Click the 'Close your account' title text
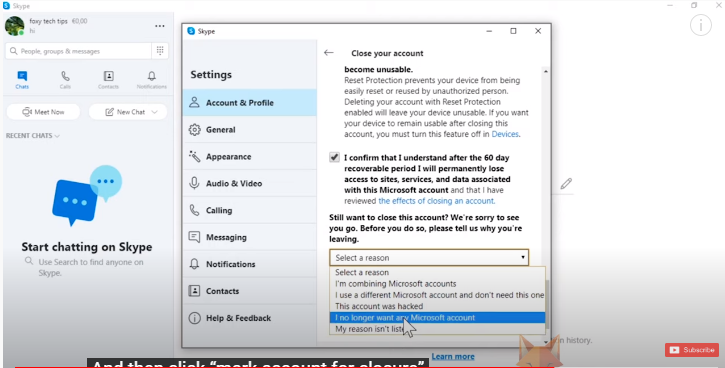 387,53
